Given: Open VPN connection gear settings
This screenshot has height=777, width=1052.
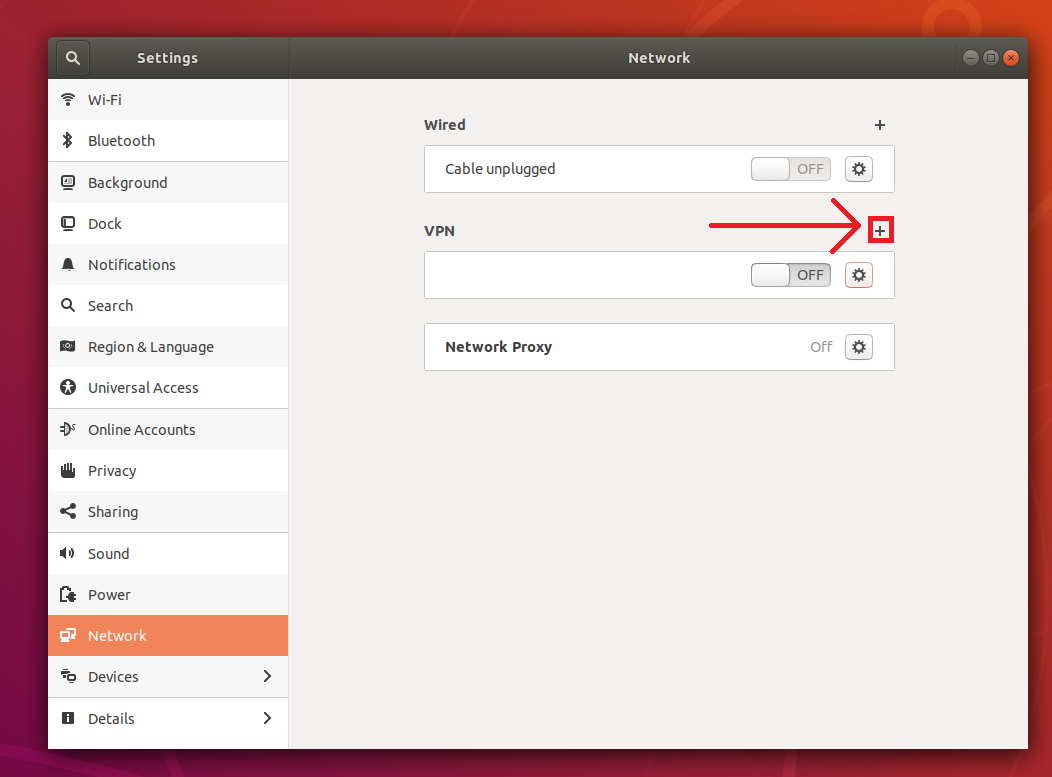Looking at the screenshot, I should [x=858, y=275].
